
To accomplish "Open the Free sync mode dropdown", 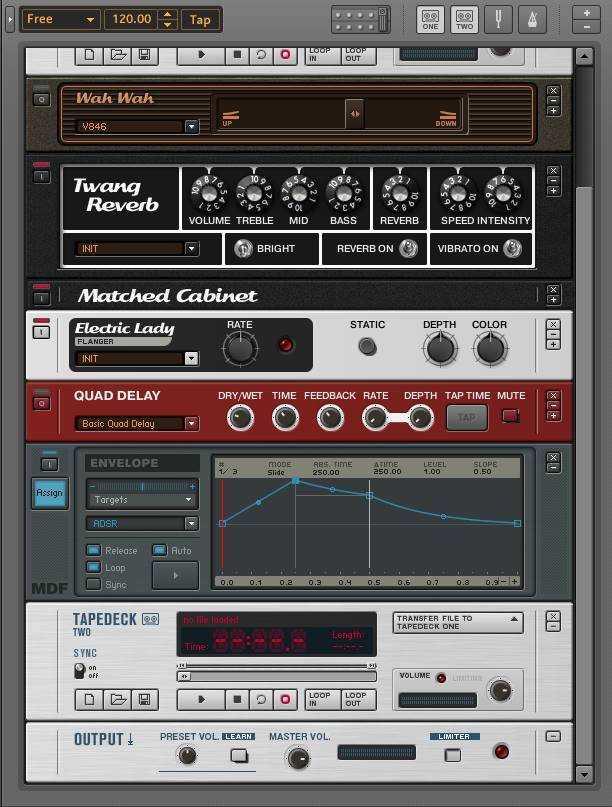I will click(x=60, y=20).
